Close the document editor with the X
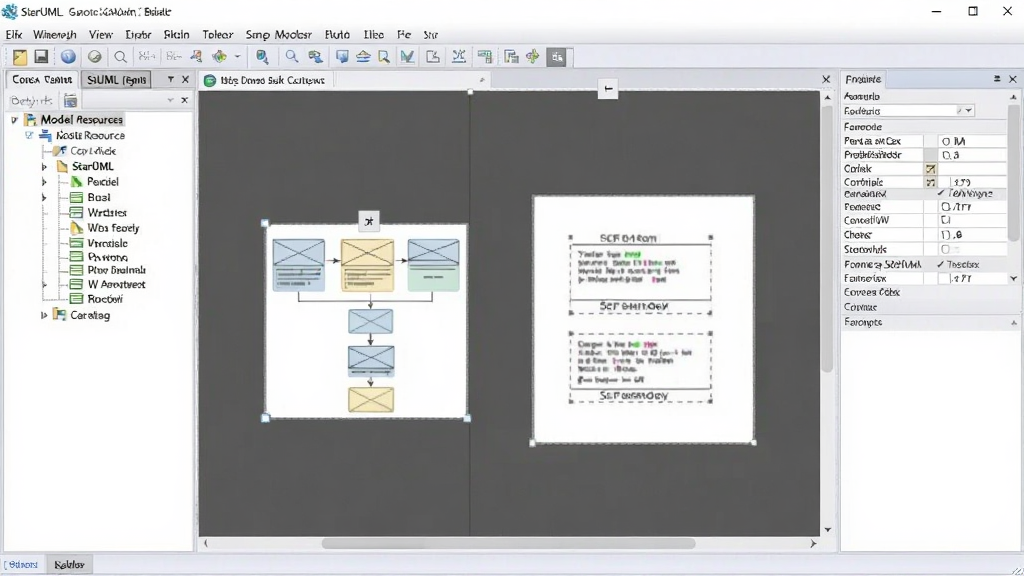The height and width of the screenshot is (576, 1024). (826, 80)
